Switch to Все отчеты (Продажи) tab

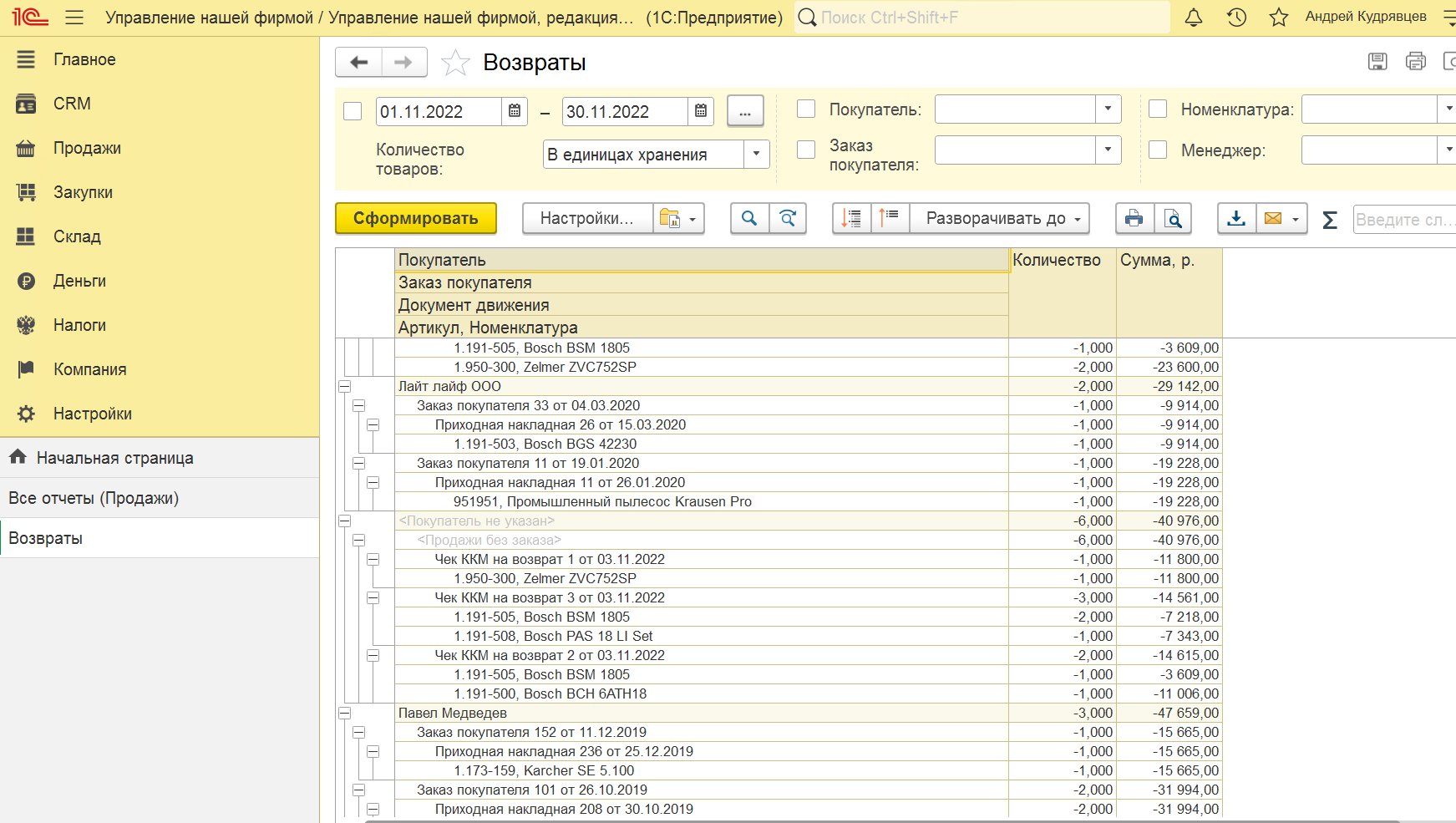click(x=160, y=498)
